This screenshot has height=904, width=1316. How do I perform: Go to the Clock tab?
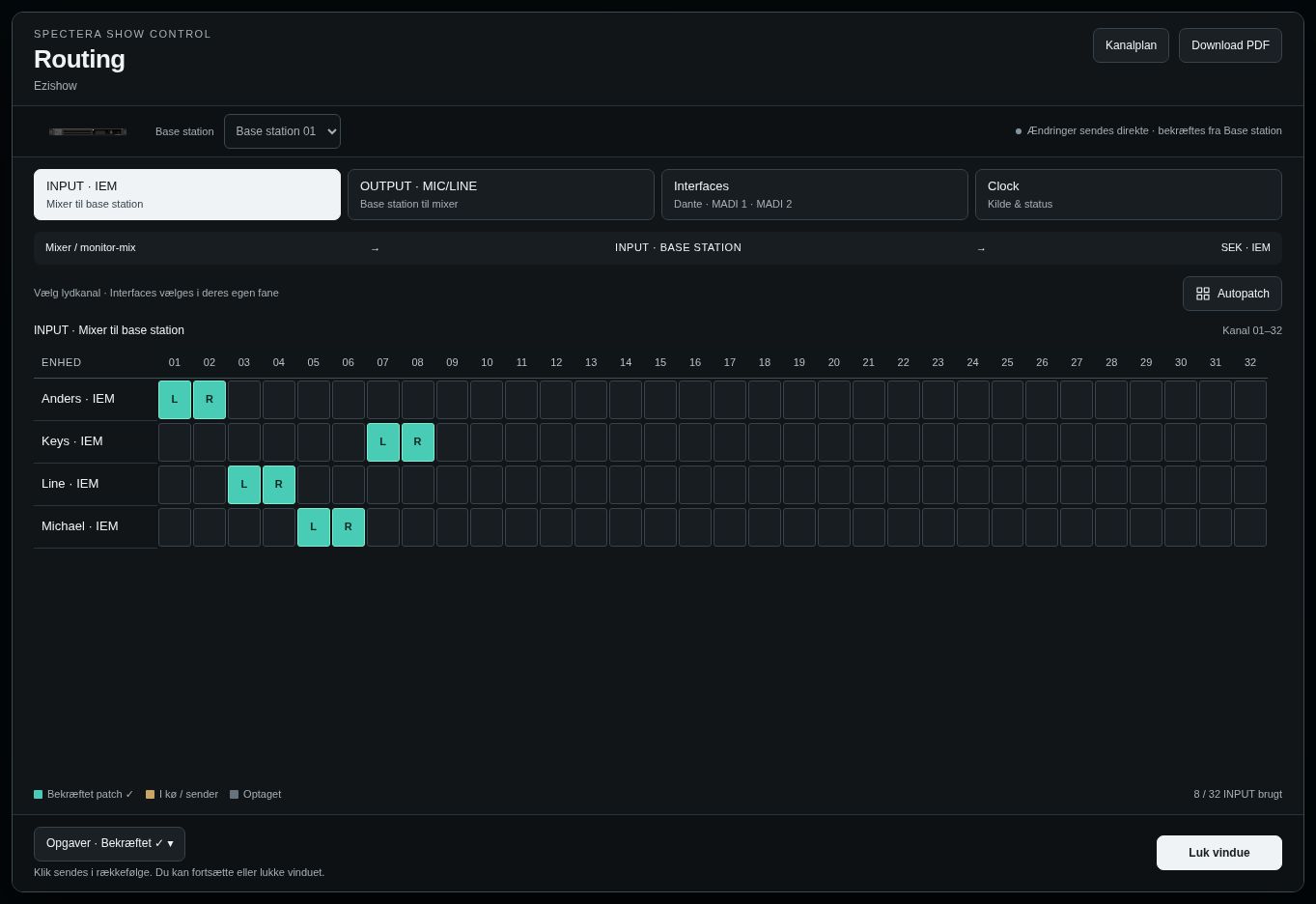point(1129,194)
